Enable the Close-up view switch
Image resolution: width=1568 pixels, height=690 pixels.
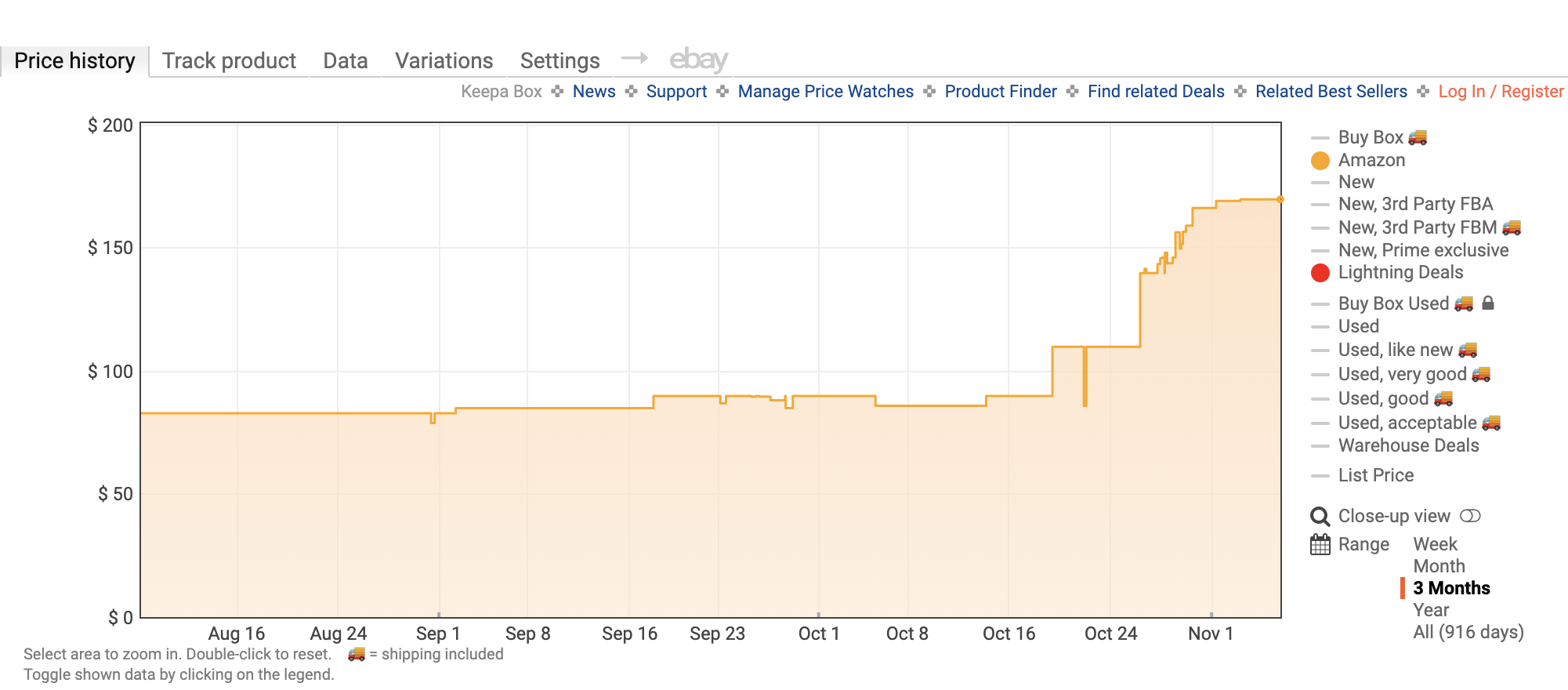coord(1470,516)
